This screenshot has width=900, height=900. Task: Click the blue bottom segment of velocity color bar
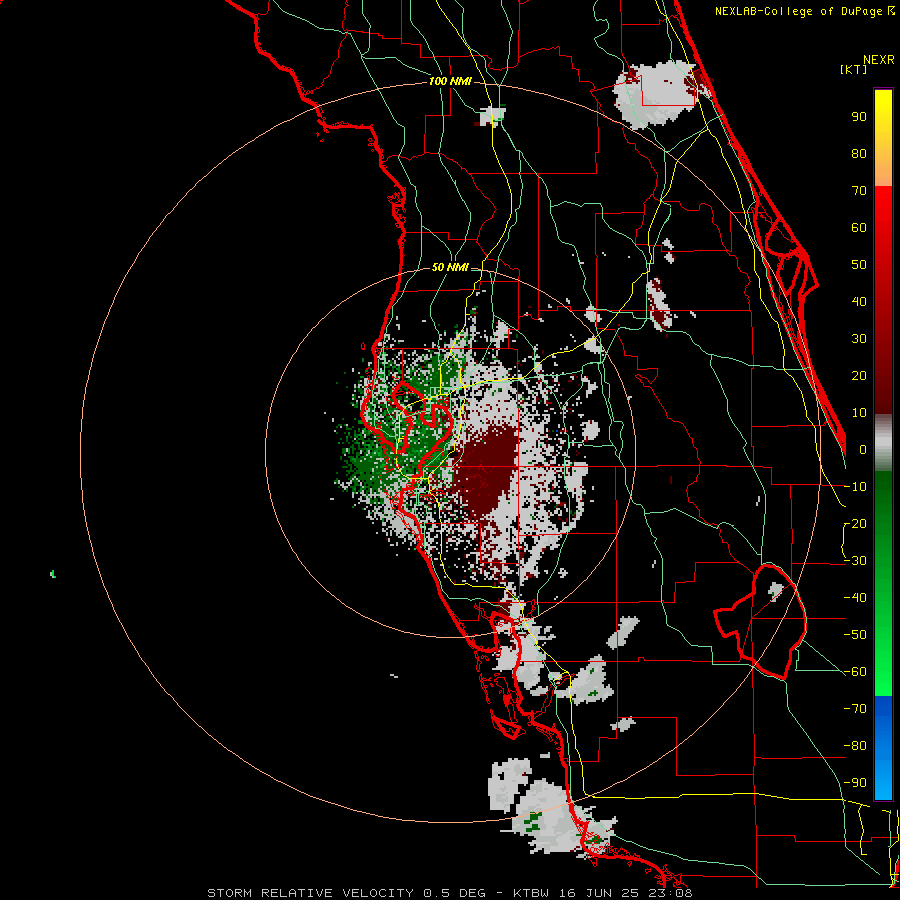click(x=883, y=748)
